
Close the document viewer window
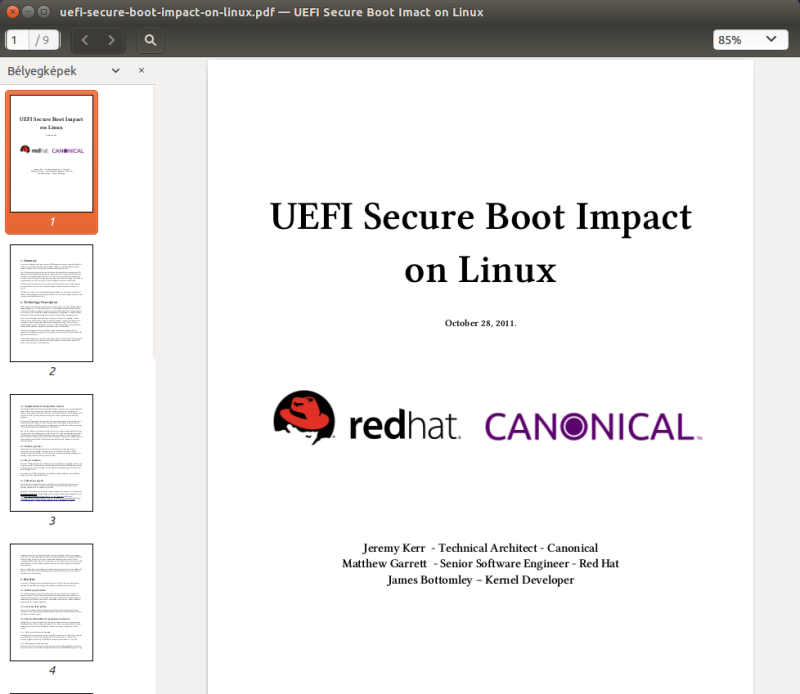click(x=13, y=12)
